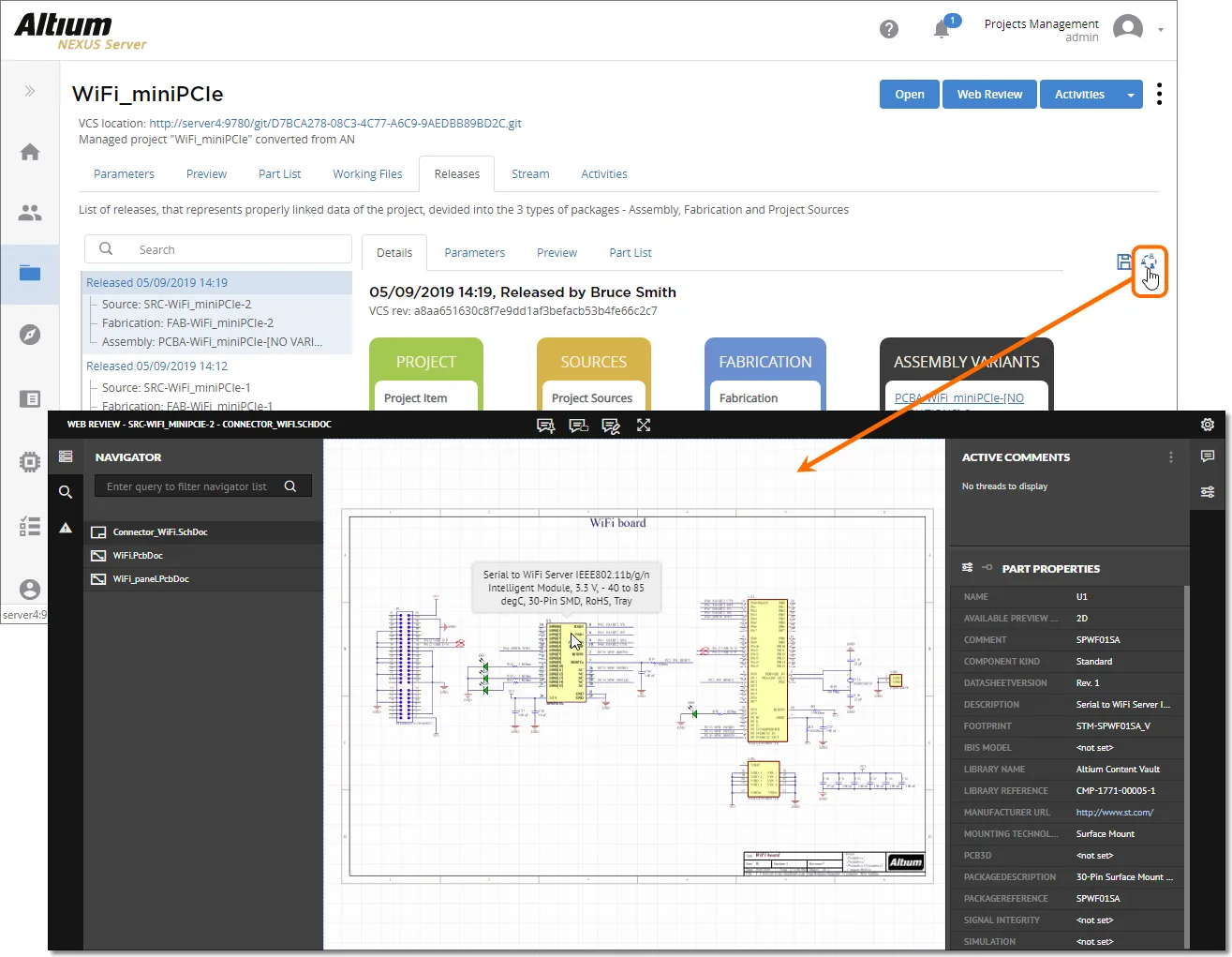Image resolution: width=1232 pixels, height=957 pixels.
Task: Select release 05/09/2019 14:12
Action: point(157,366)
